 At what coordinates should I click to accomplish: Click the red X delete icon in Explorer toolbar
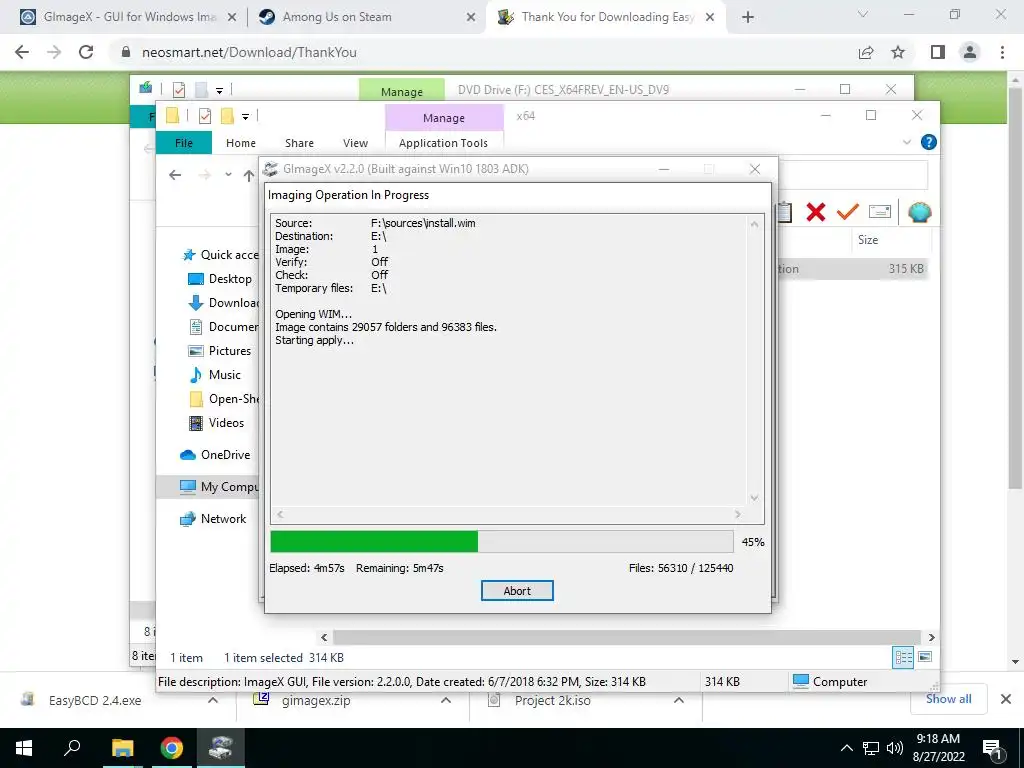pyautogui.click(x=815, y=212)
